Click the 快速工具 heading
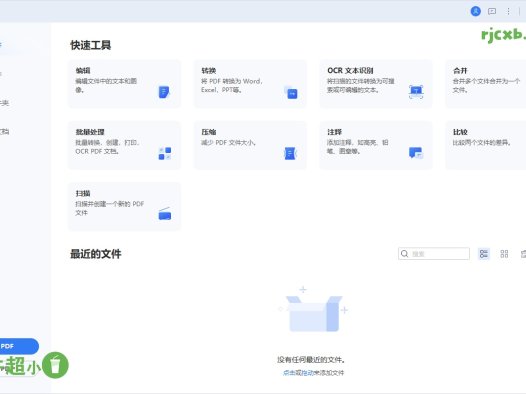This screenshot has width=526, height=394. tap(91, 45)
